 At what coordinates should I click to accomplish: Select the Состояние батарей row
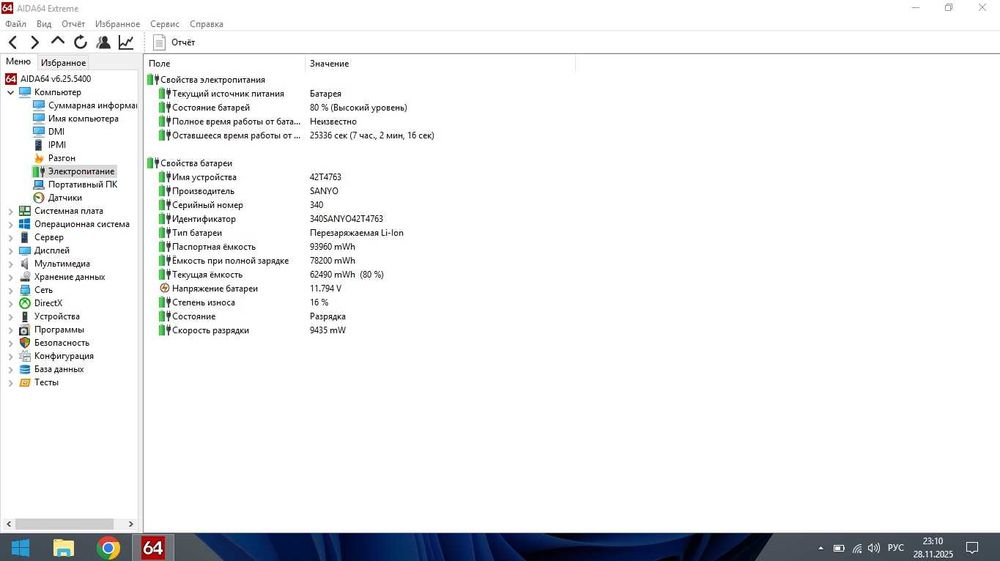point(360,108)
